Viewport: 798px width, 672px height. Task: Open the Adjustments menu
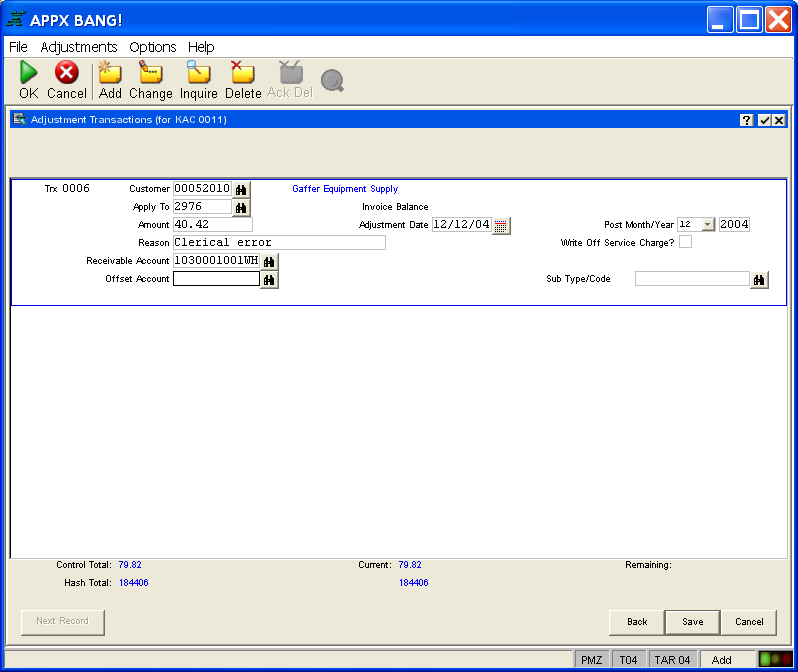tap(79, 47)
